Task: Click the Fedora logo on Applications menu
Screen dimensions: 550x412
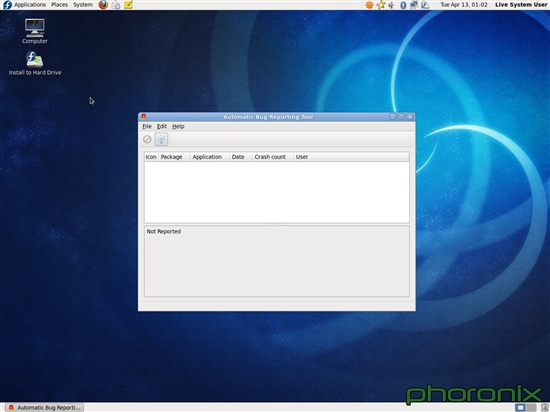Action: click(x=7, y=5)
